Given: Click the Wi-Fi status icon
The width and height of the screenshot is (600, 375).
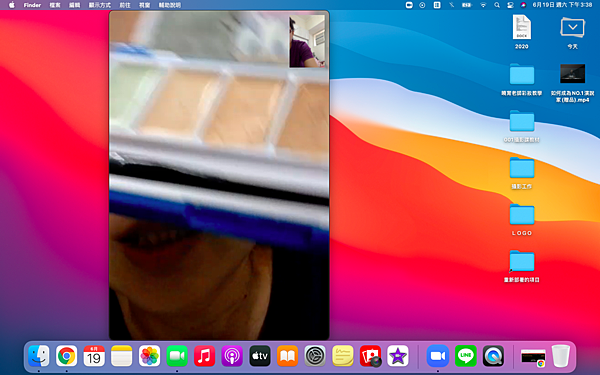Looking at the screenshot, I should [483, 5].
